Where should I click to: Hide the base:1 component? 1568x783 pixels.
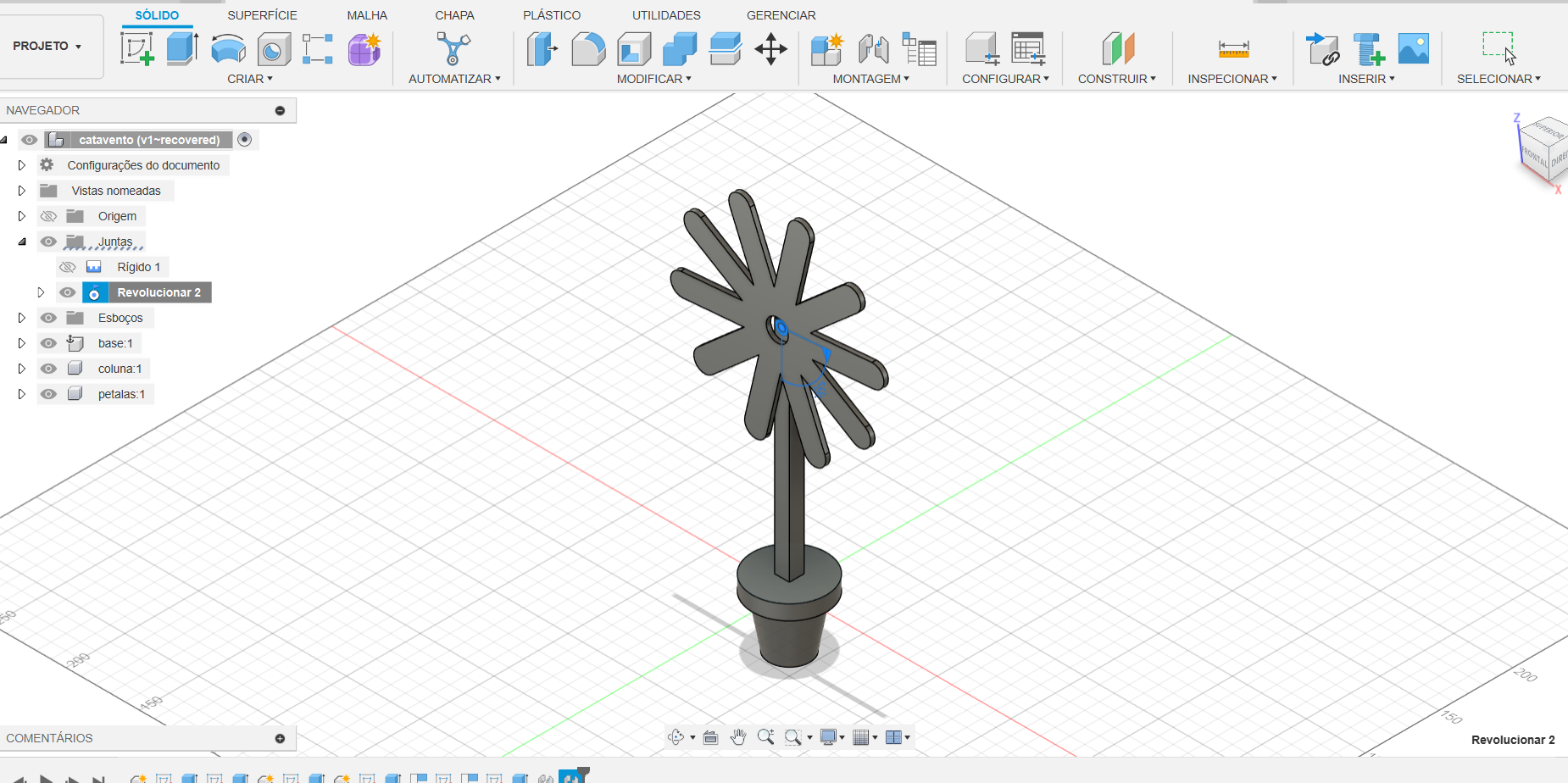[49, 343]
